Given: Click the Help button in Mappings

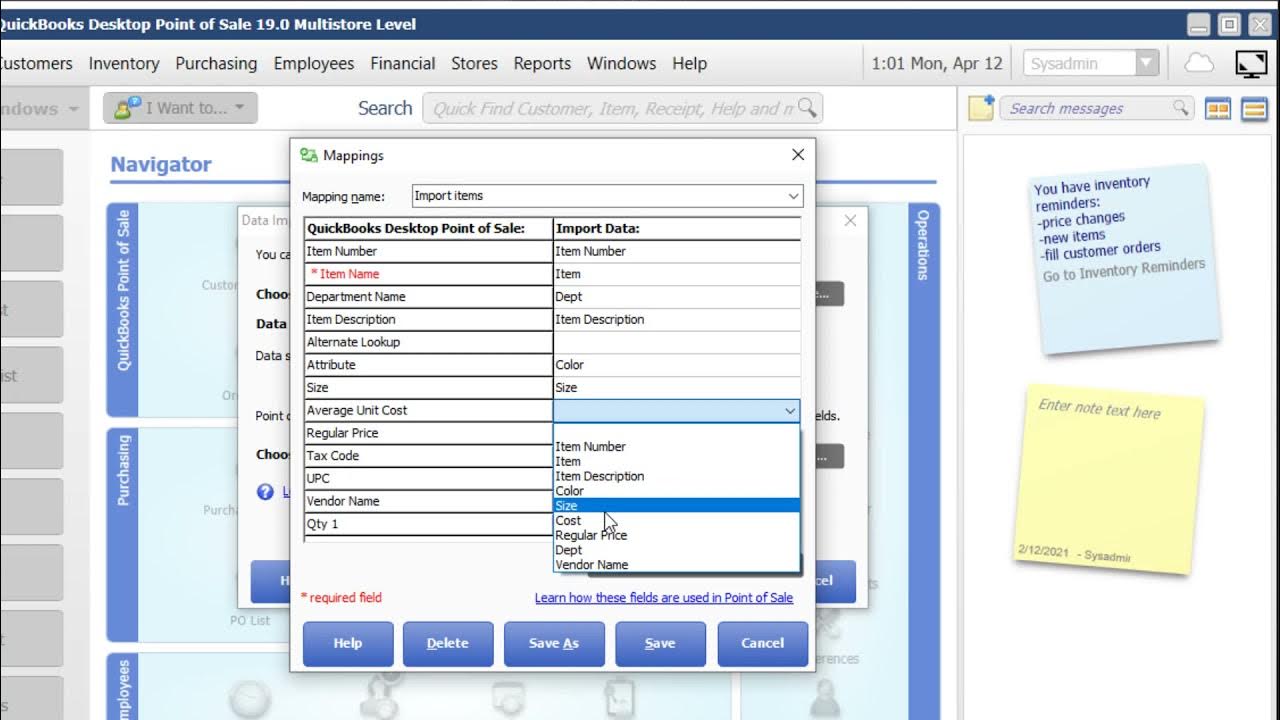Looking at the screenshot, I should (348, 643).
